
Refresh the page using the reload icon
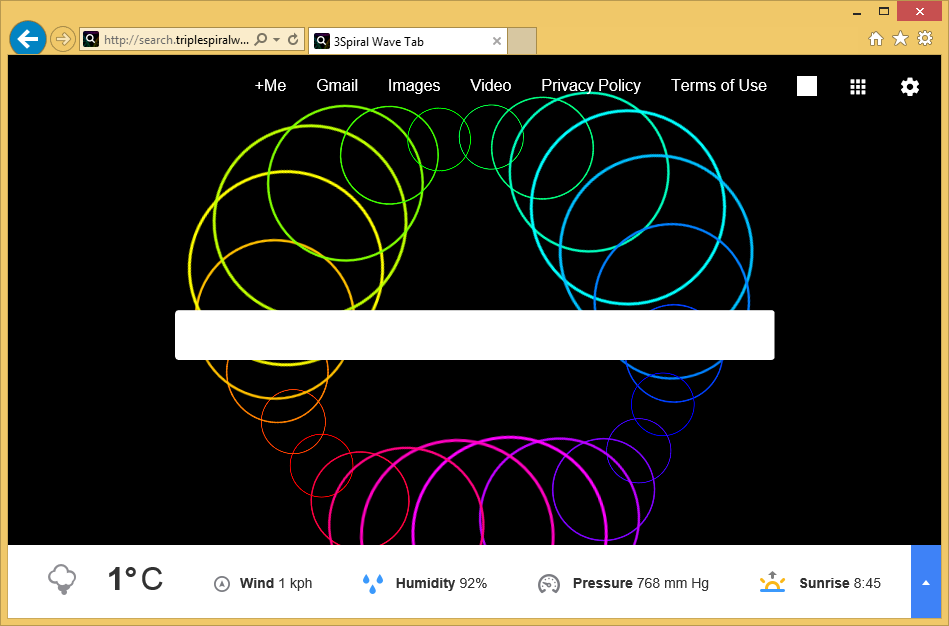[x=293, y=40]
